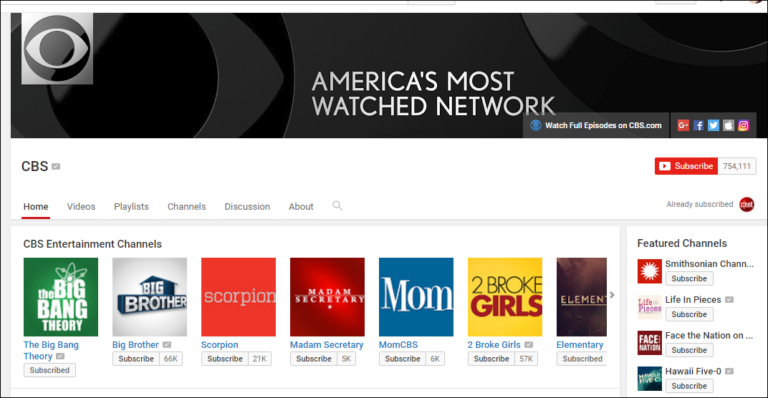Subscribe to MomCBS channel
This screenshot has height=398, width=768.
pyautogui.click(x=403, y=359)
